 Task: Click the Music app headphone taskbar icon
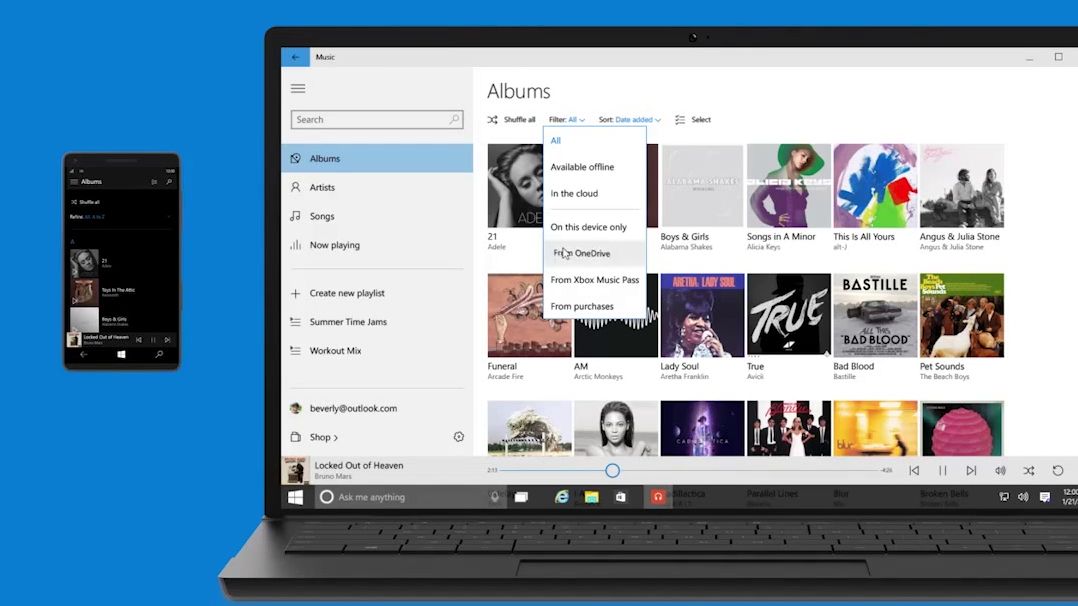point(658,497)
